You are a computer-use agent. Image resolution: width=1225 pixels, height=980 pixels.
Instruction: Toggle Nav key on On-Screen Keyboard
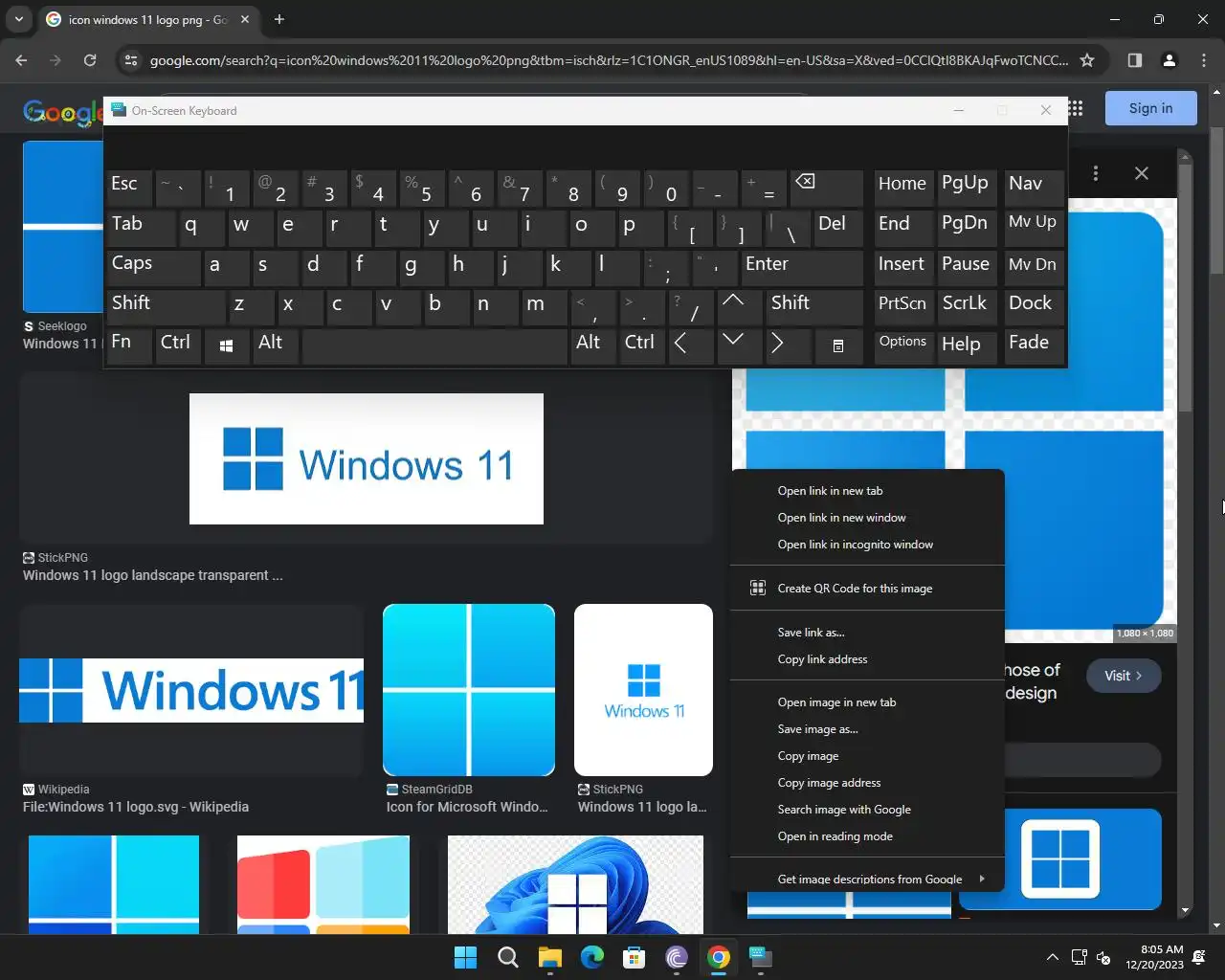1034,188
